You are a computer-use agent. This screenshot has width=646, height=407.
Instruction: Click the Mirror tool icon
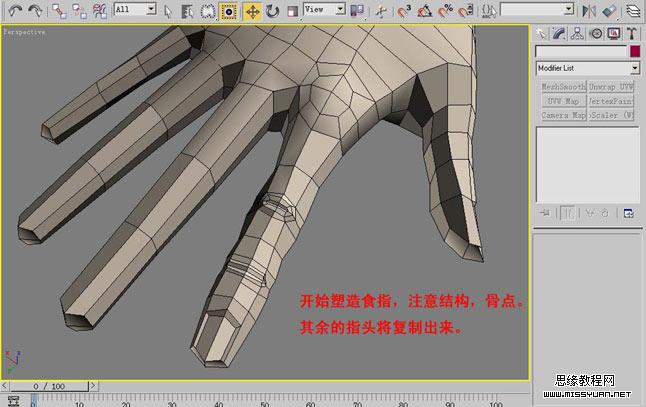tap(589, 11)
